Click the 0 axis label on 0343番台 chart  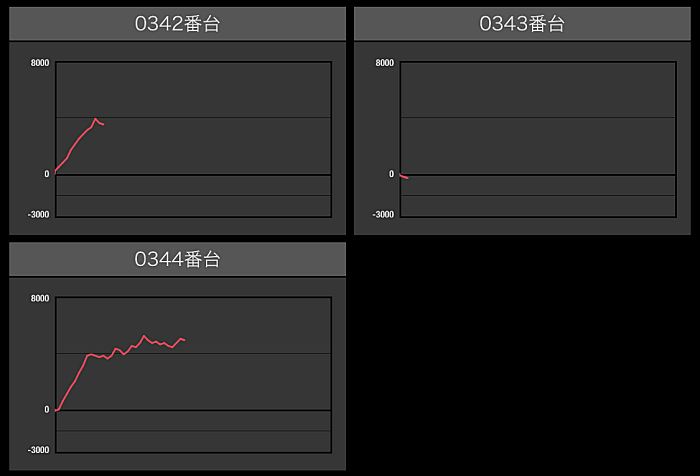391,174
